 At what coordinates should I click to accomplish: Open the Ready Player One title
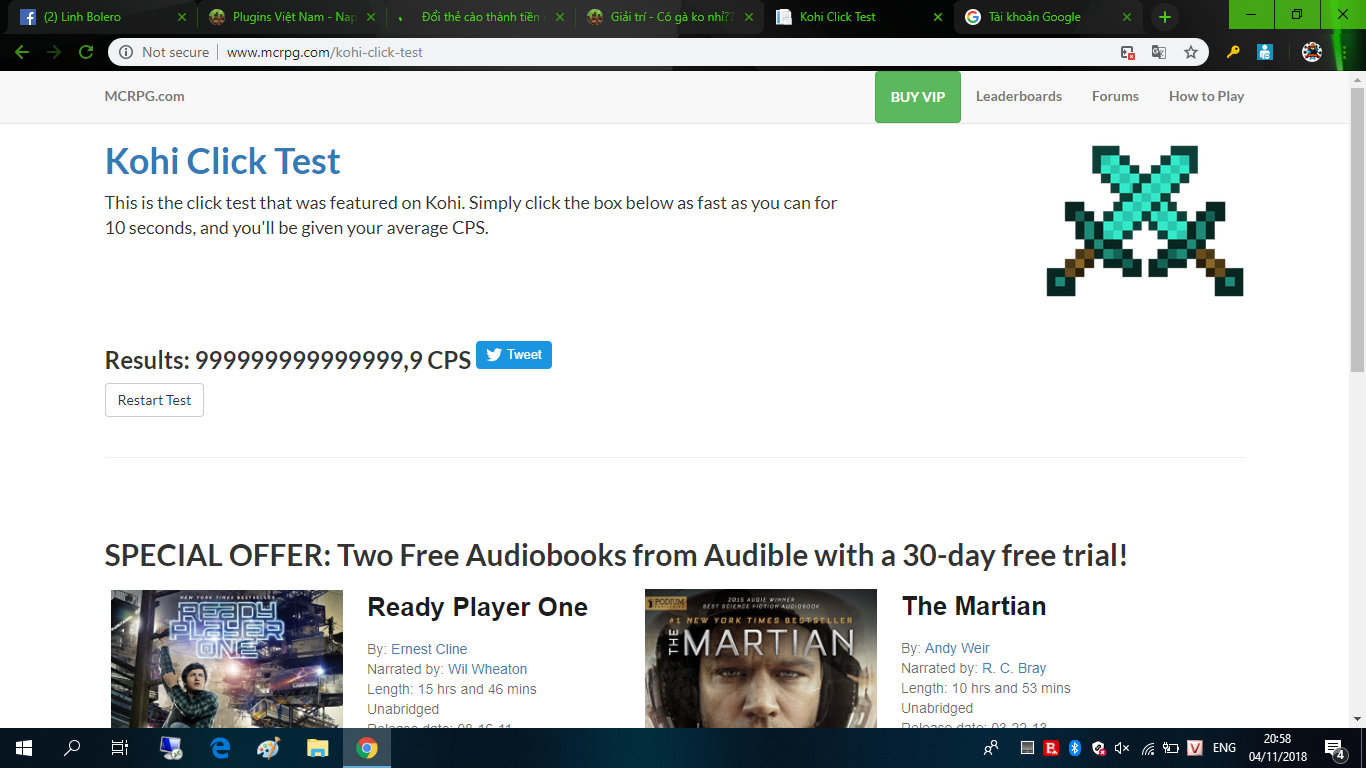click(477, 607)
